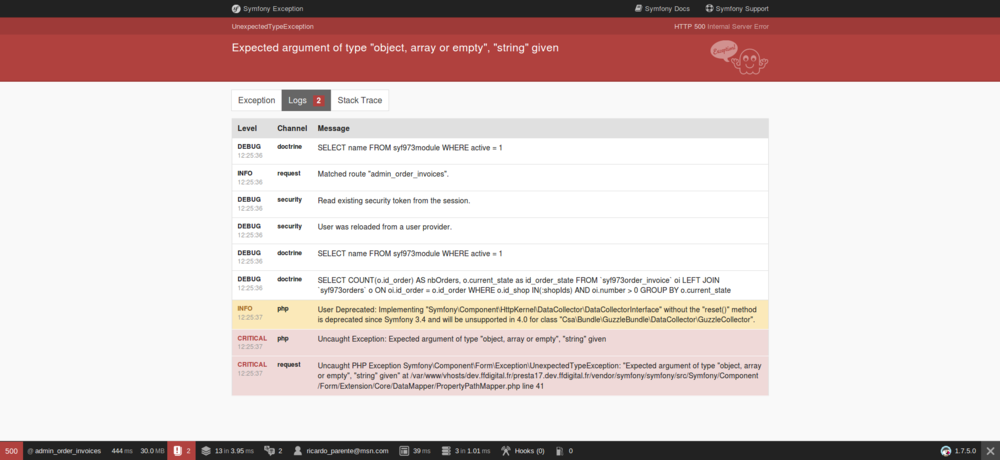
Task: Click the 500 status code in debug toolbar
Action: (x=11, y=450)
